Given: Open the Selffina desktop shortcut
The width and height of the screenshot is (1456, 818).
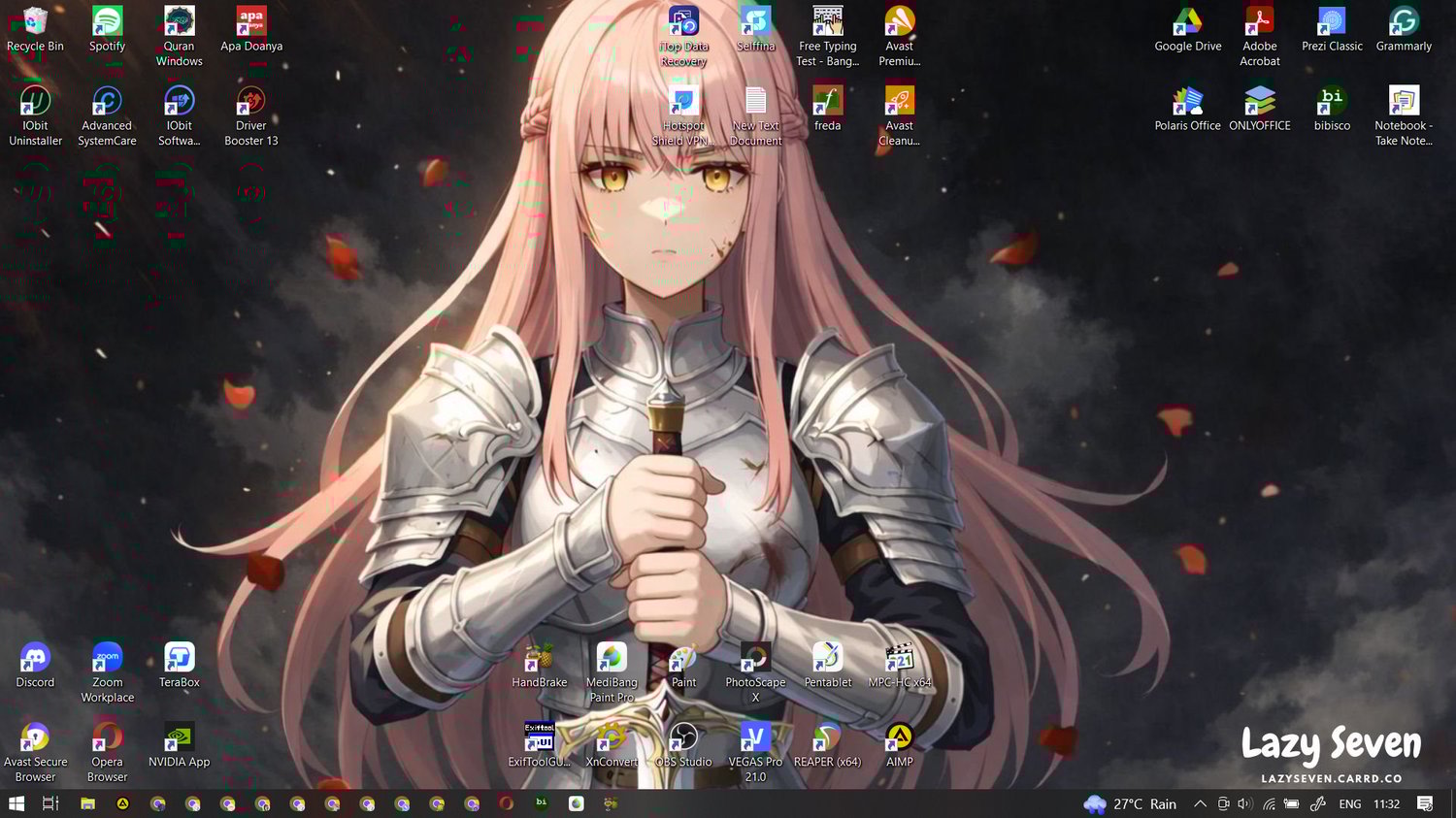Looking at the screenshot, I should click(755, 30).
